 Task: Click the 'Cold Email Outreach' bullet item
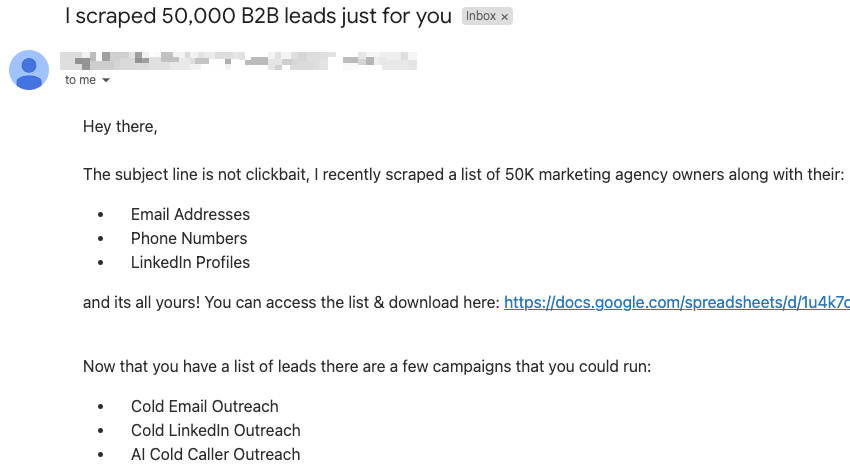[204, 407]
